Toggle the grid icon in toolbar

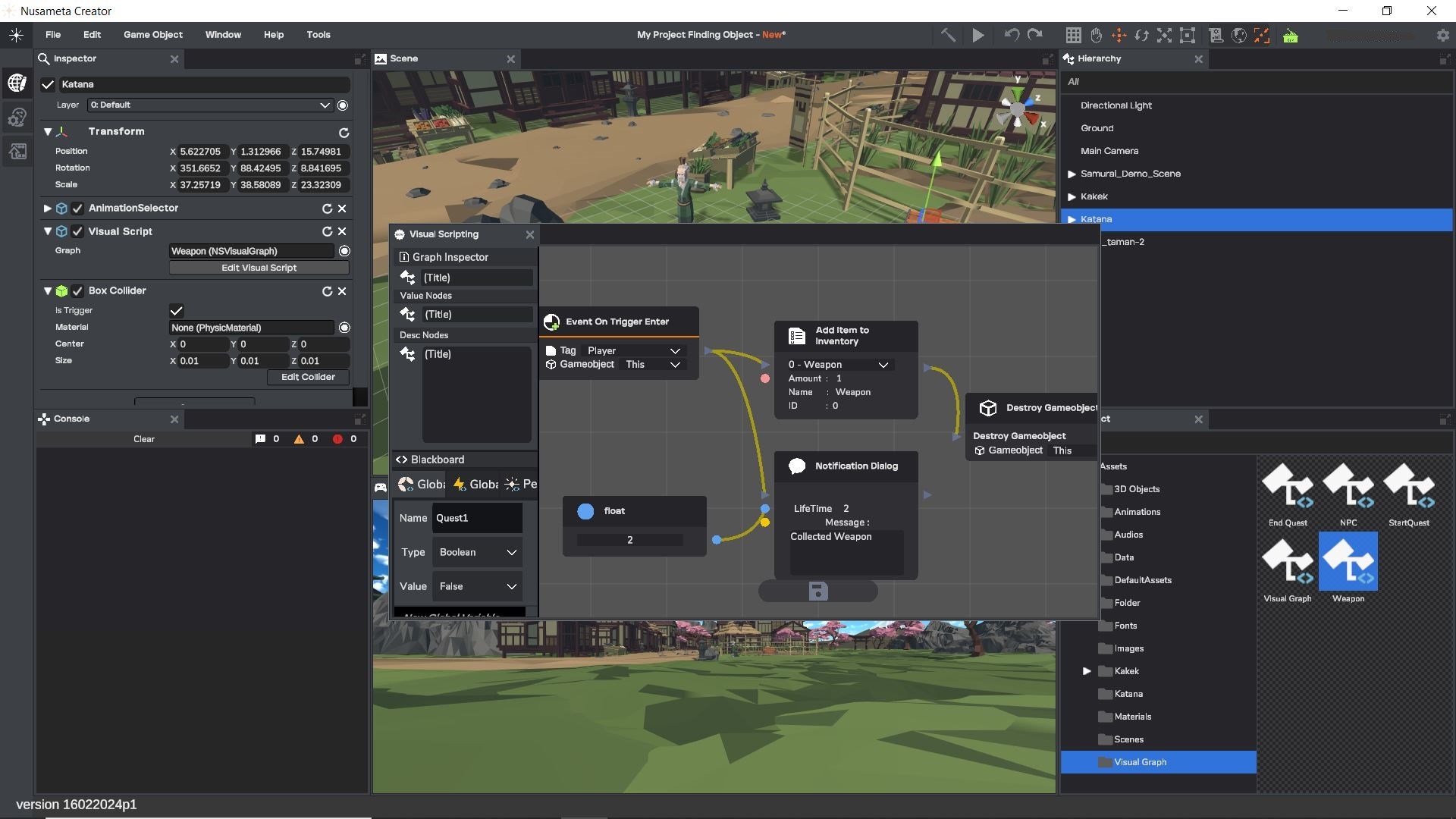click(x=1073, y=35)
